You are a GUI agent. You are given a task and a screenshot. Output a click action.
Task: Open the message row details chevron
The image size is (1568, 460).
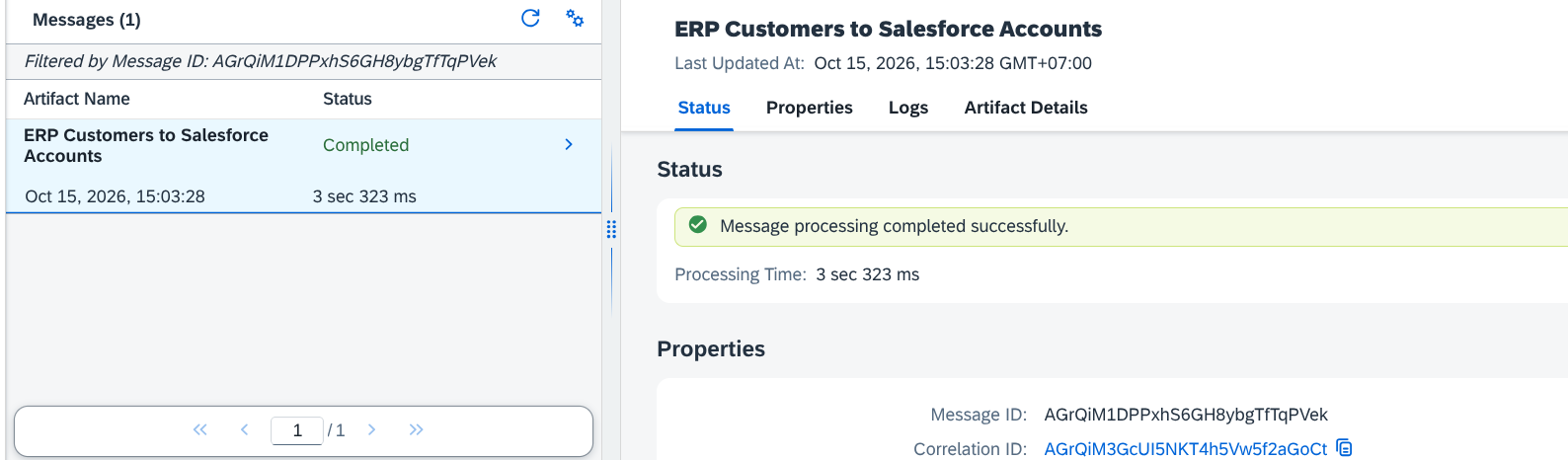[x=569, y=144]
